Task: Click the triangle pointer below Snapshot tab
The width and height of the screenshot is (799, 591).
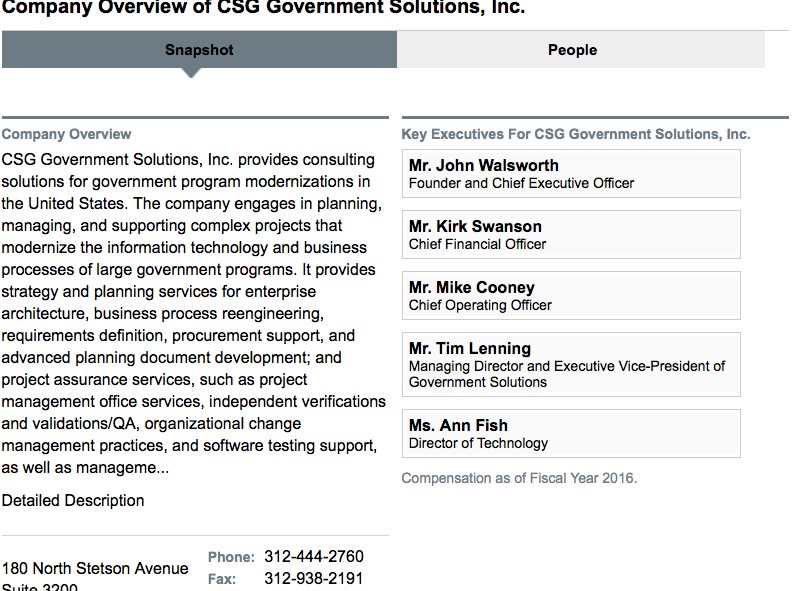Action: [x=192, y=72]
